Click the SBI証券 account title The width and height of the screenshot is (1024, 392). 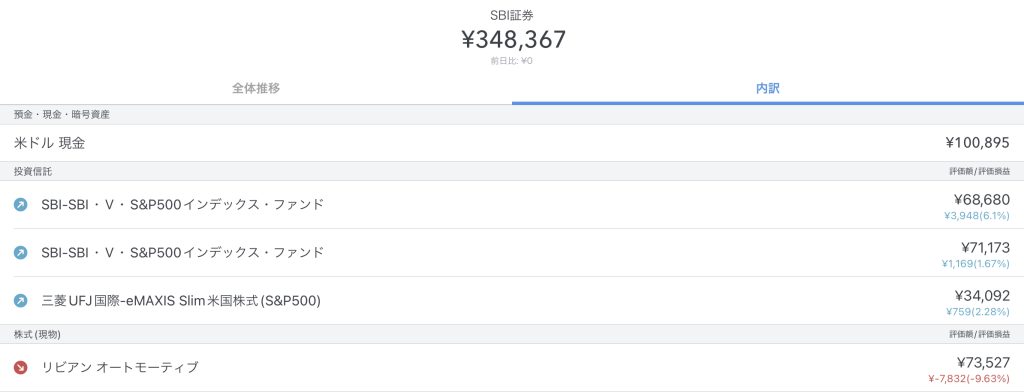point(512,16)
